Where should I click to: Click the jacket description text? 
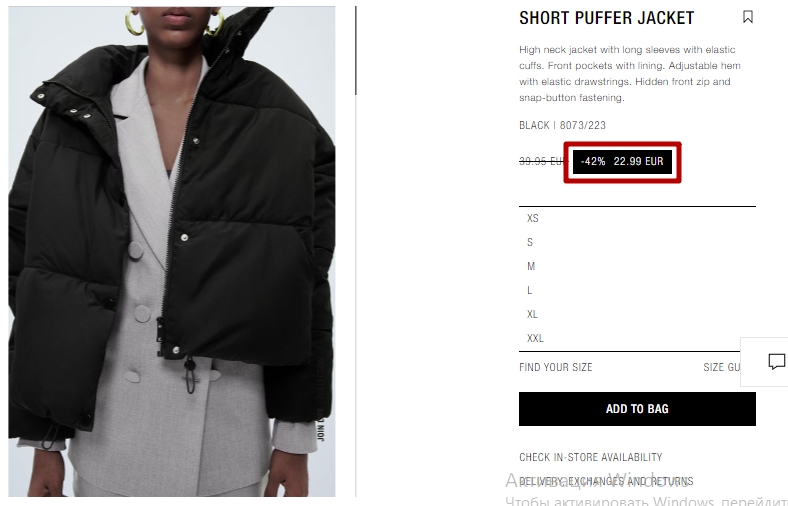630,73
